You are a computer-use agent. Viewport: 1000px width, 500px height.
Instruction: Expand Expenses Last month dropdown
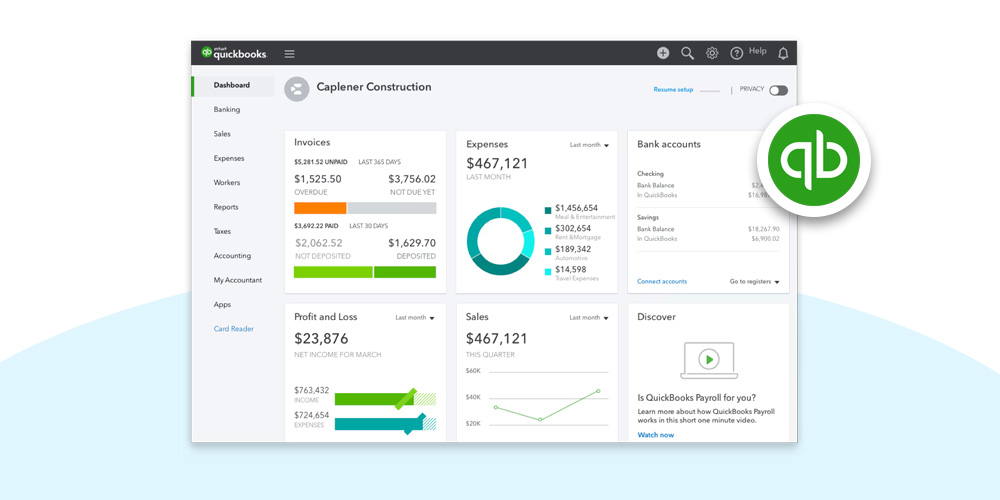click(x=589, y=145)
